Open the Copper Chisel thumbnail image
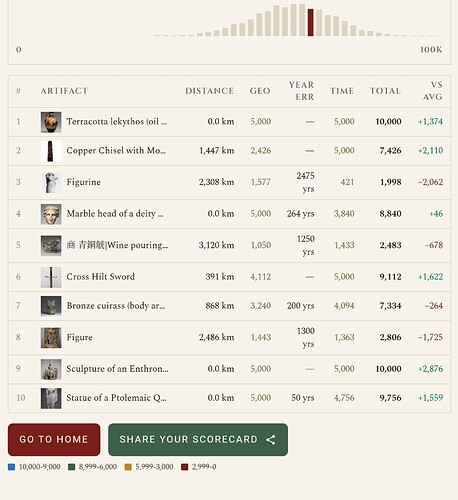The width and height of the screenshot is (458, 500). tap(51, 151)
